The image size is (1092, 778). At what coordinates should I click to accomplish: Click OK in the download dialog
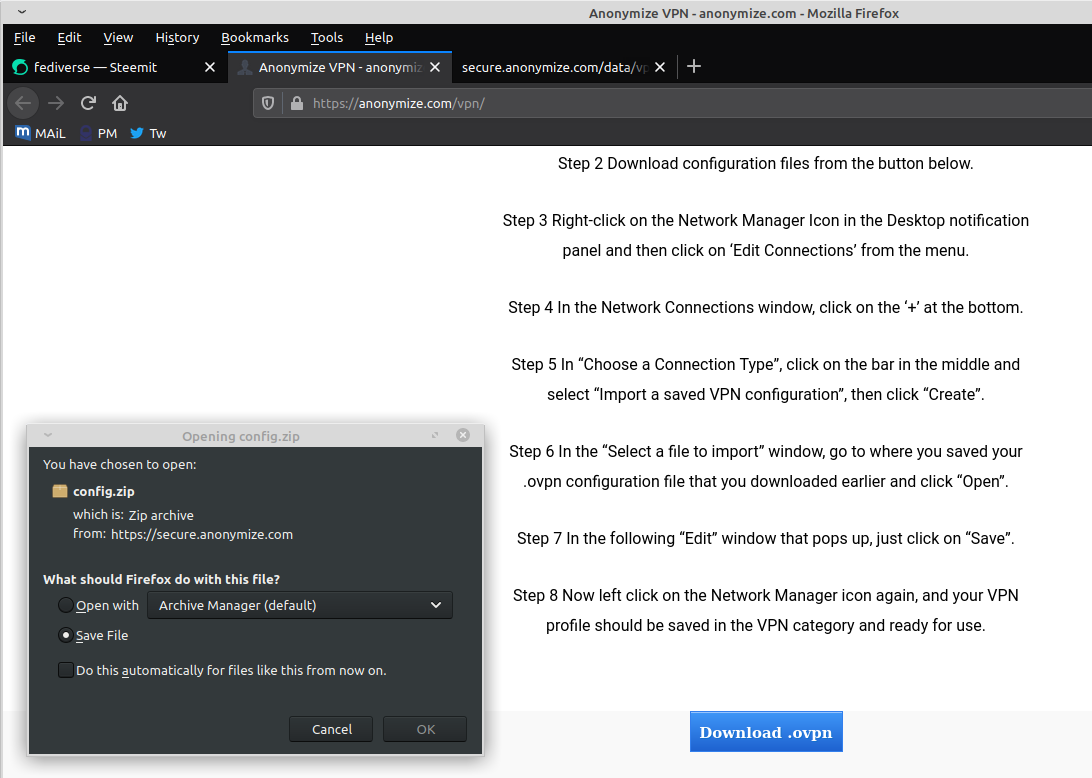click(425, 729)
